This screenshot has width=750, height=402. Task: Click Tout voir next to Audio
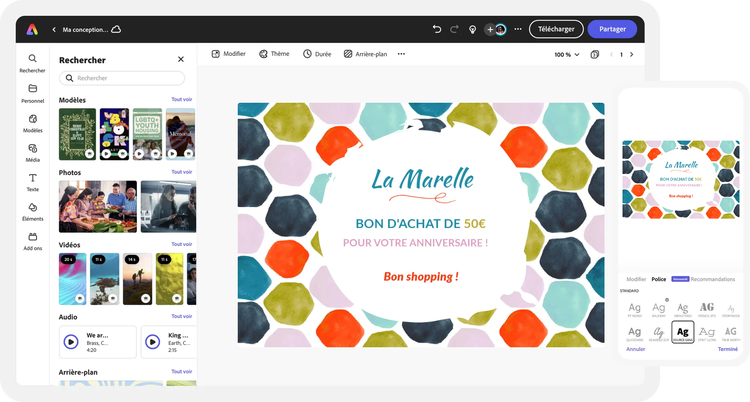coord(182,316)
